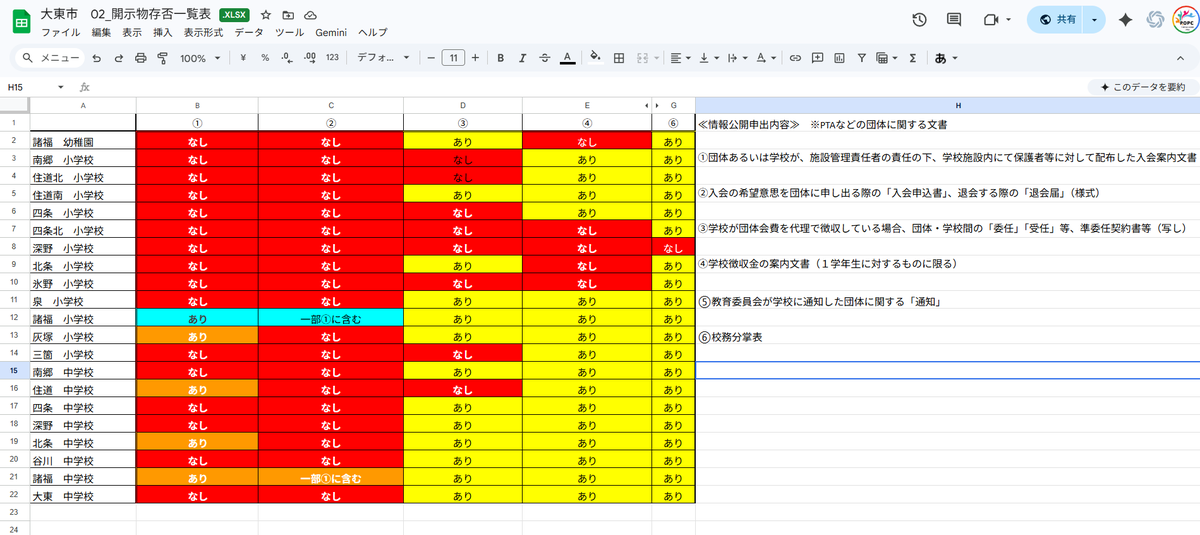This screenshot has height=535, width=1200.
Task: Click the insert link icon
Action: (x=795, y=58)
